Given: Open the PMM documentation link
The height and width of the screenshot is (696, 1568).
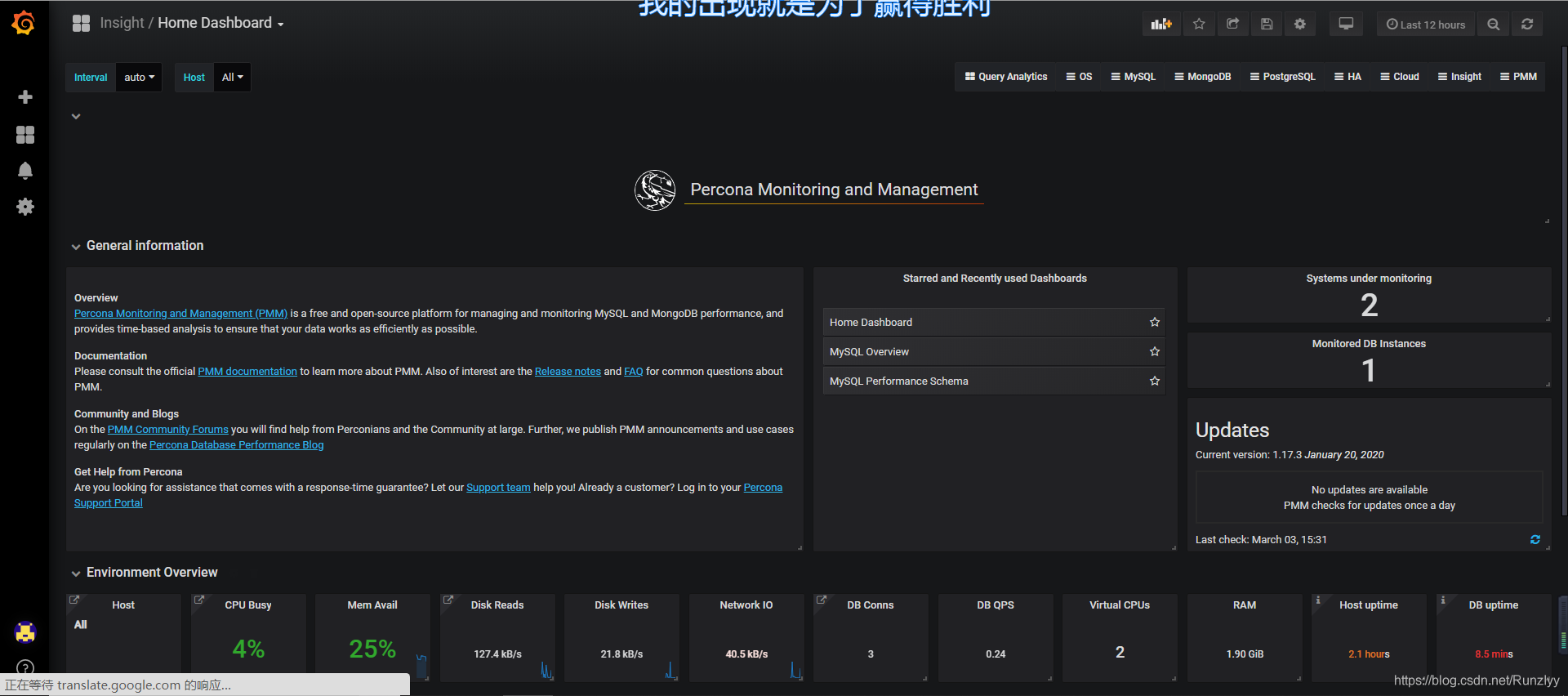Looking at the screenshot, I should tap(247, 372).
